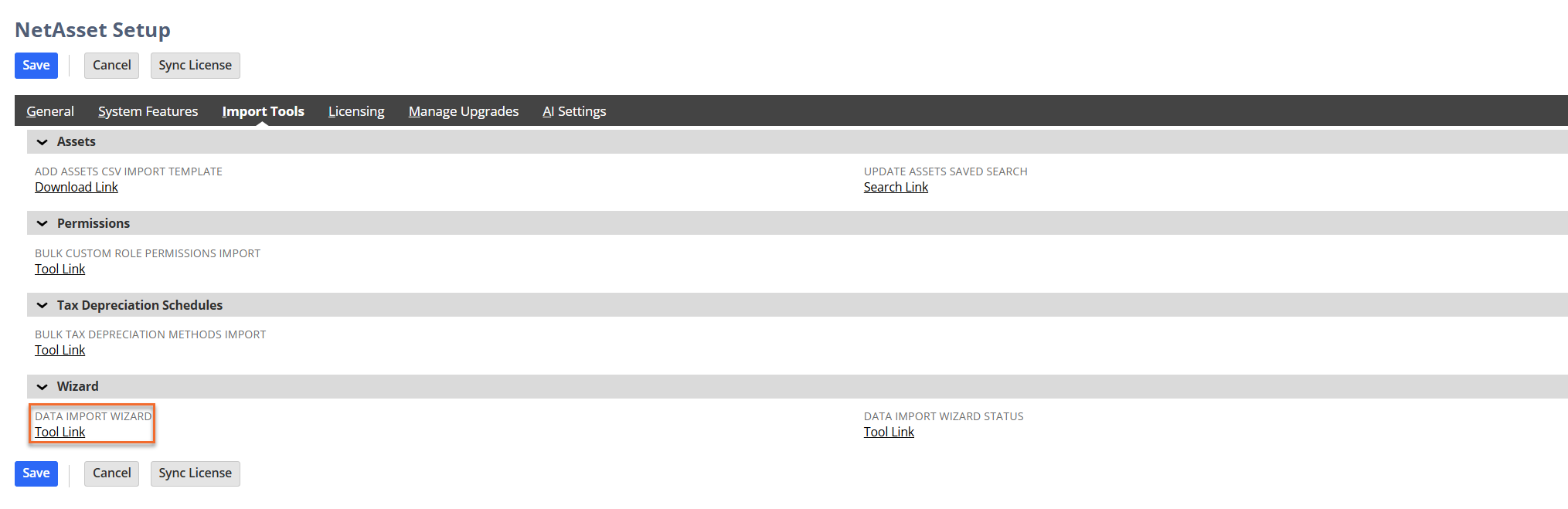The width and height of the screenshot is (1568, 509).
Task: Switch to the General tab
Action: 50,111
